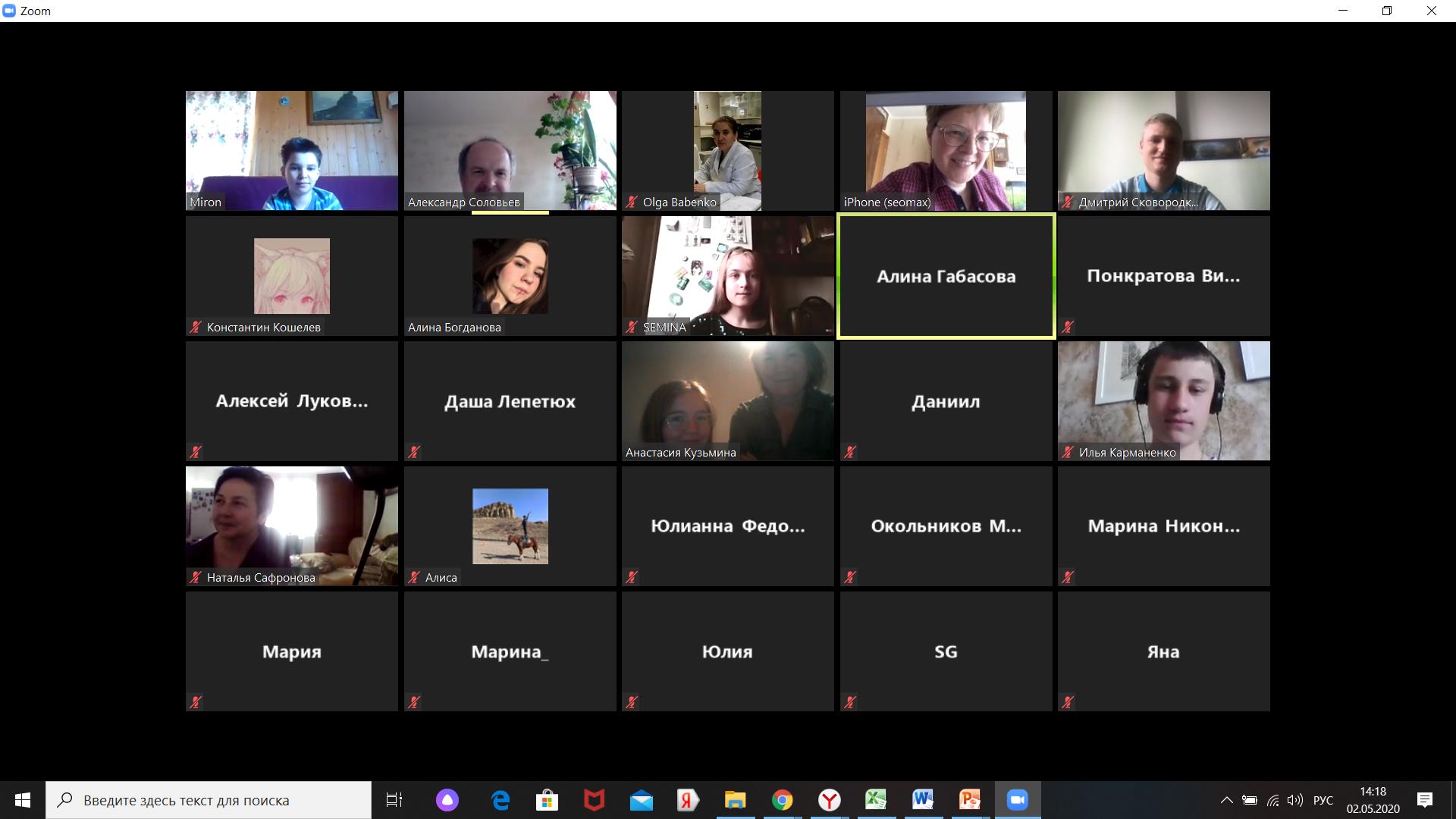Switch input language РУС
The image size is (1456, 819).
[1323, 800]
